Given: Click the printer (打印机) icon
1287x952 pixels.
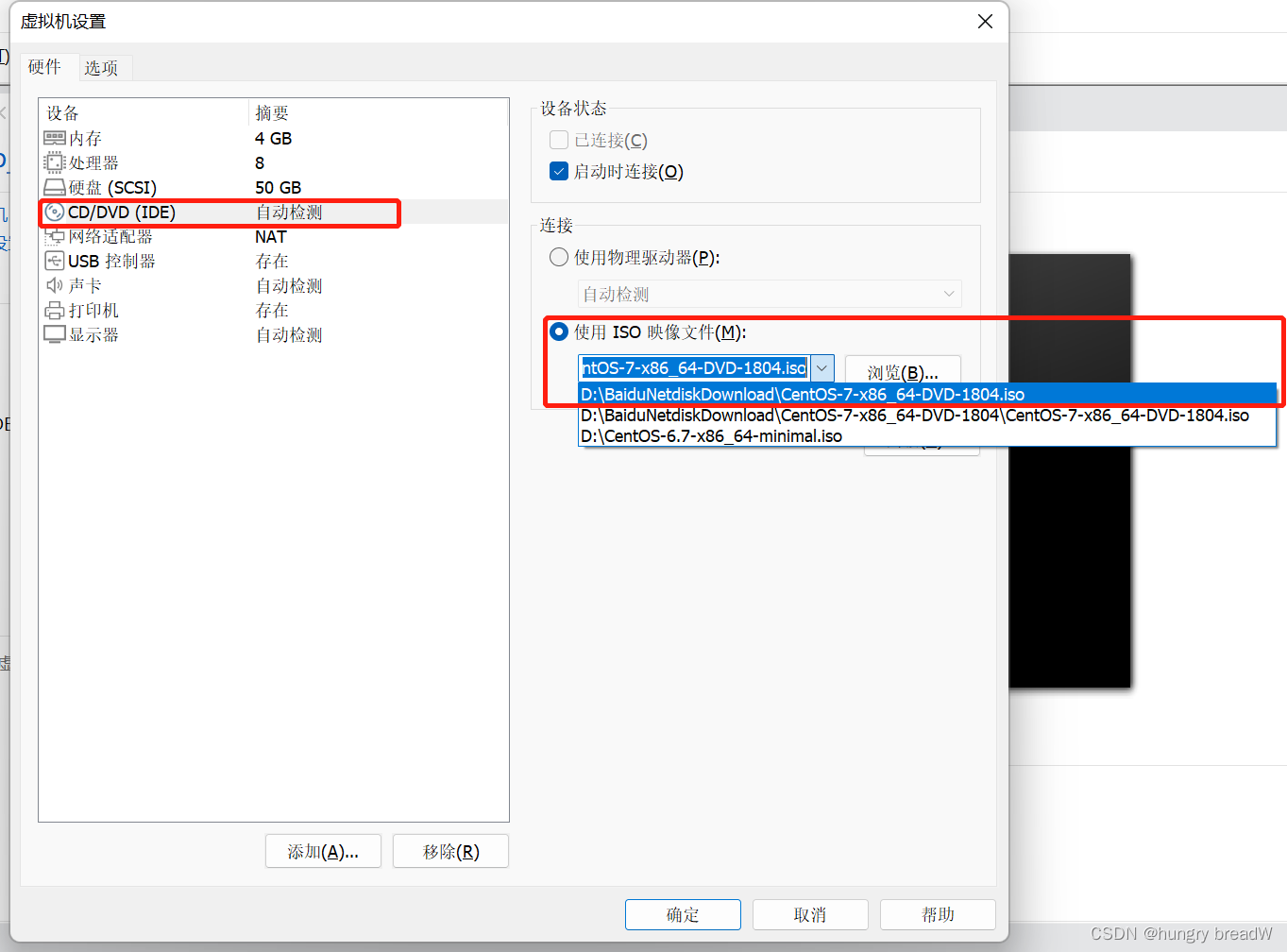Looking at the screenshot, I should [x=55, y=310].
